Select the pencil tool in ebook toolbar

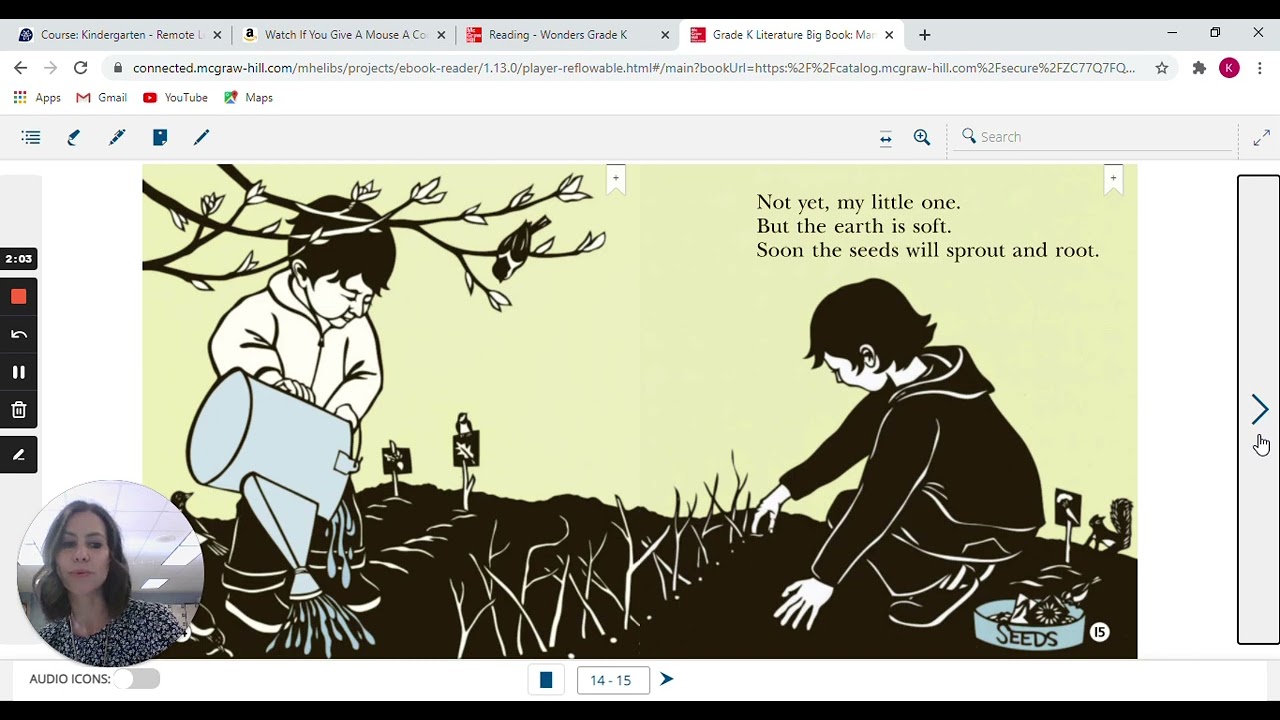tap(202, 137)
